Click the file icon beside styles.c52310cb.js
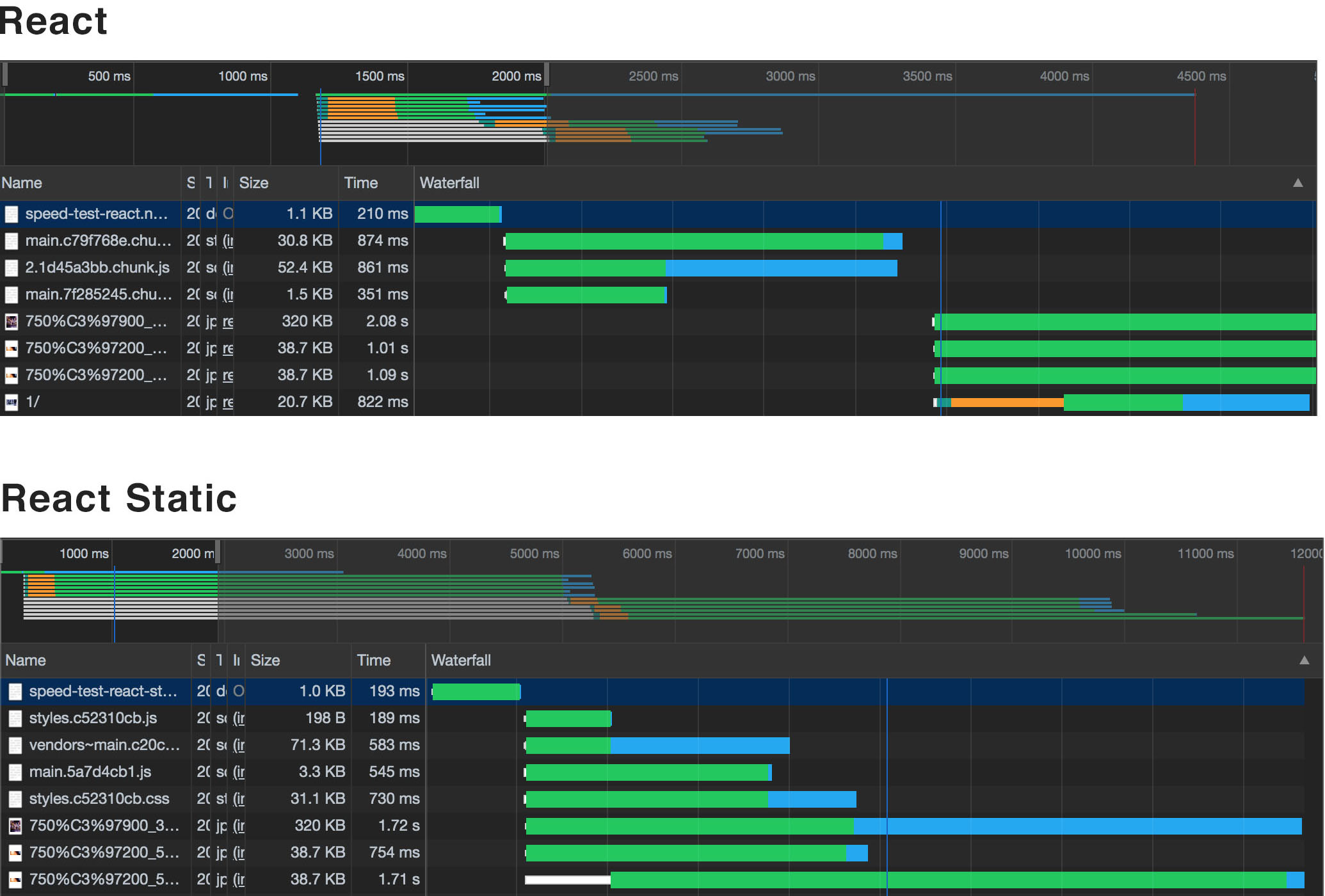Image resolution: width=1325 pixels, height=896 pixels. [15, 719]
